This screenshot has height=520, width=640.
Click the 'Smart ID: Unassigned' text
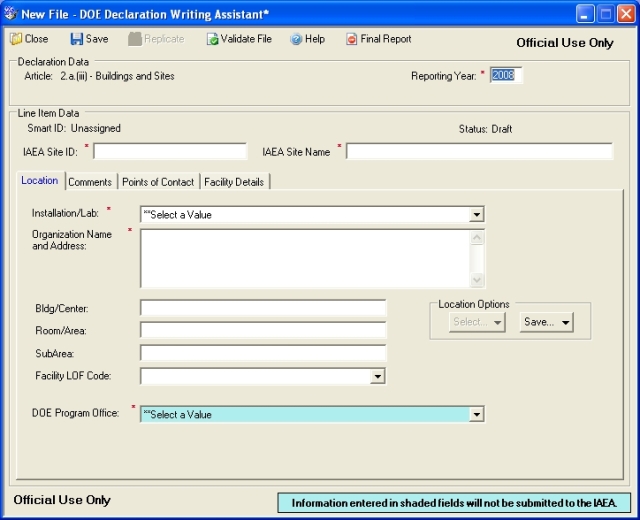point(74,129)
